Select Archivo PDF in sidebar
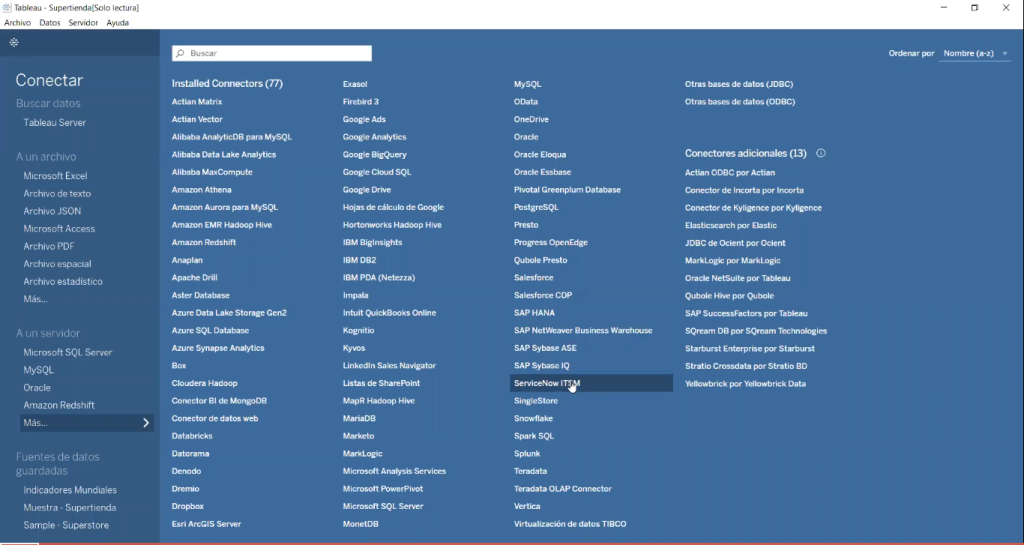The width and height of the screenshot is (1024, 545). (x=49, y=247)
